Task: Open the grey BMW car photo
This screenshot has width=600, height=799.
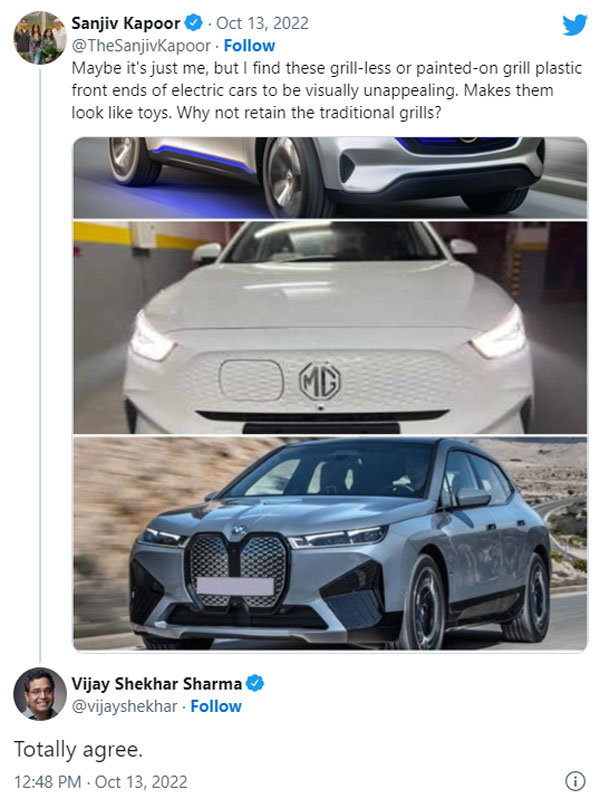Action: [x=330, y=544]
